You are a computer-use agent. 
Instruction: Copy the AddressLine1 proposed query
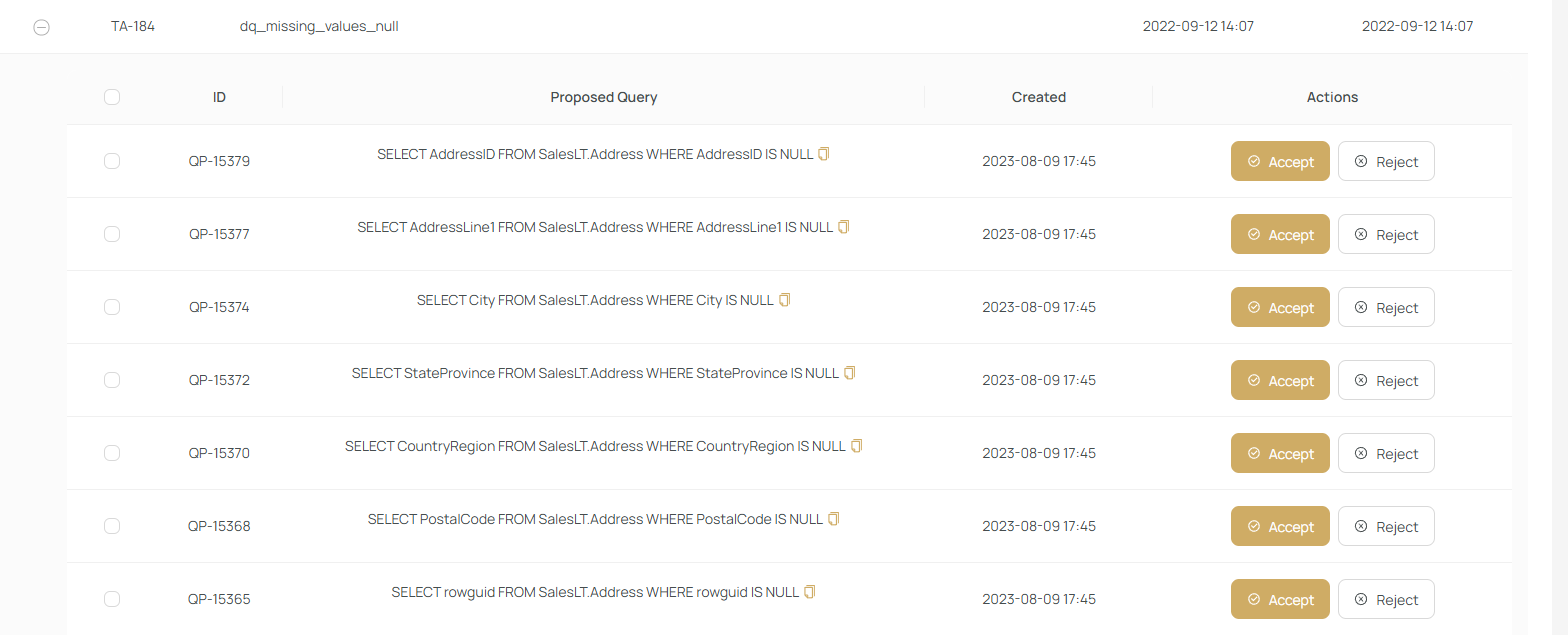pos(843,227)
